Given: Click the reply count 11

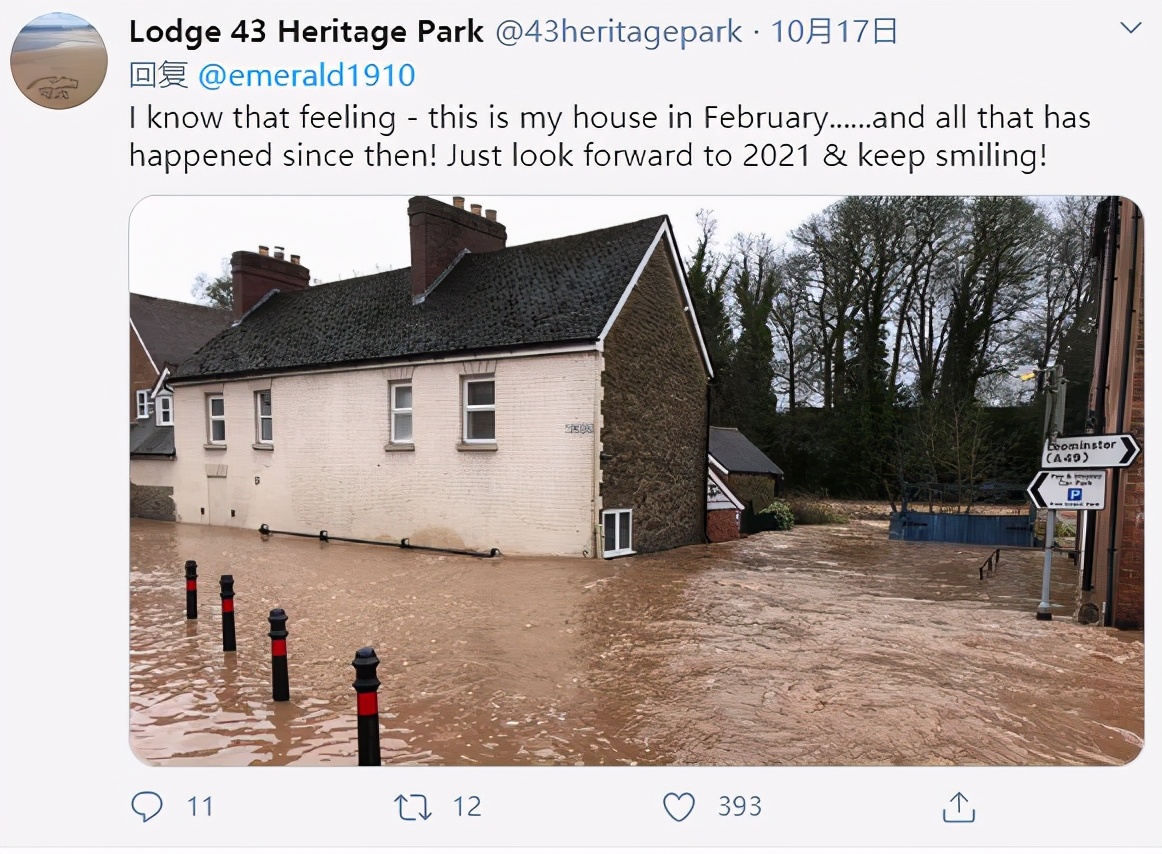Looking at the screenshot, I should 200,807.
